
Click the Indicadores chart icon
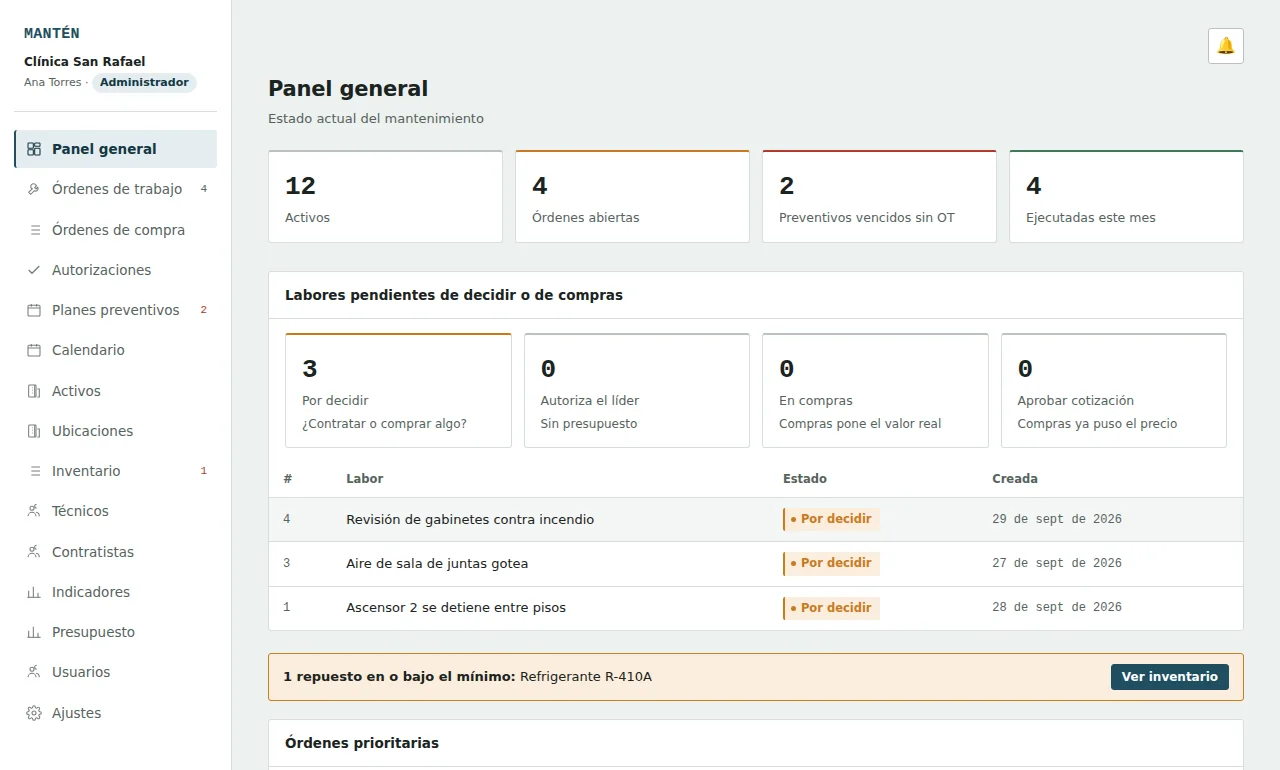34,592
